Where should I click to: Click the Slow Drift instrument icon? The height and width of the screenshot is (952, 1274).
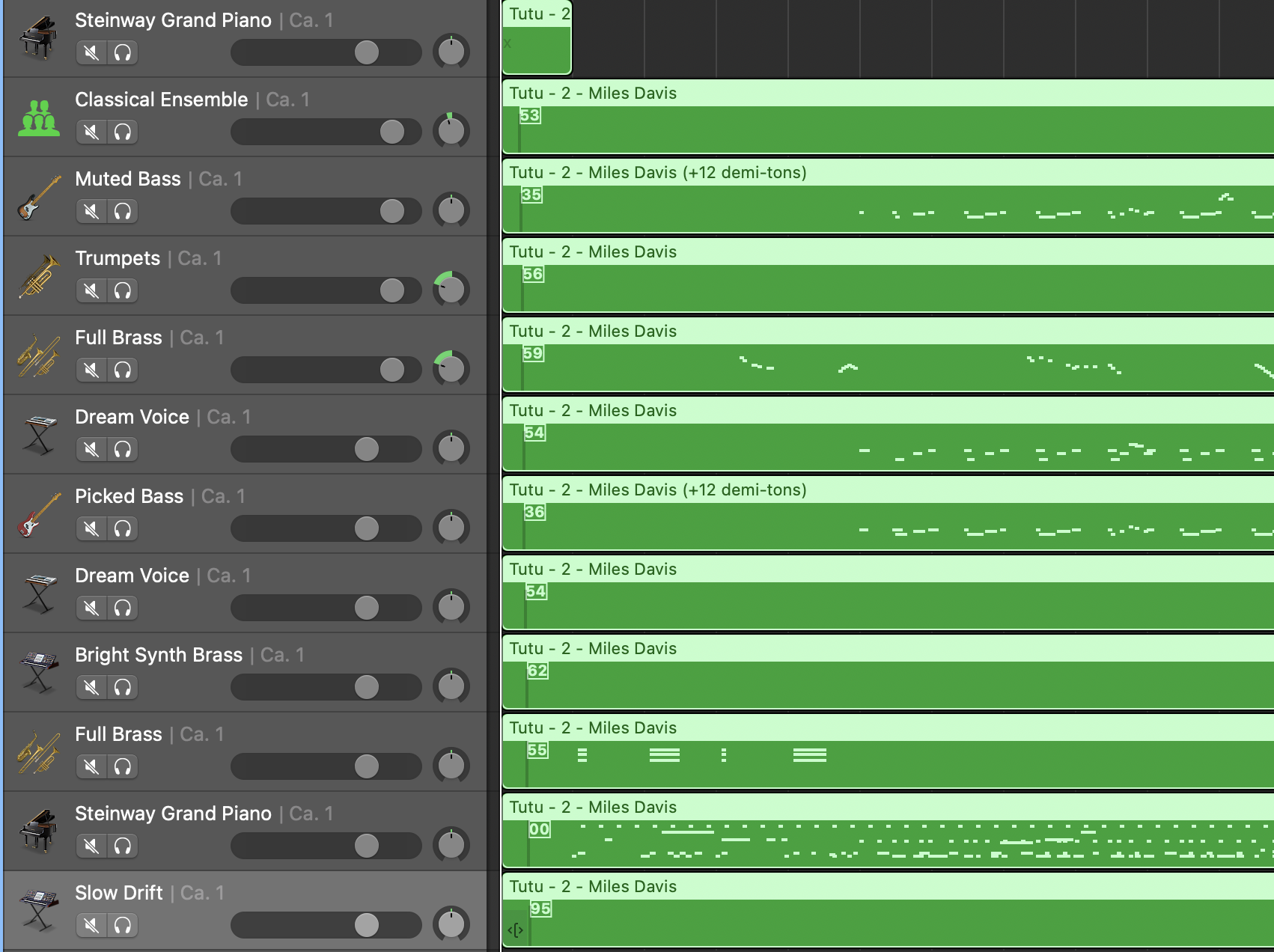(37, 910)
